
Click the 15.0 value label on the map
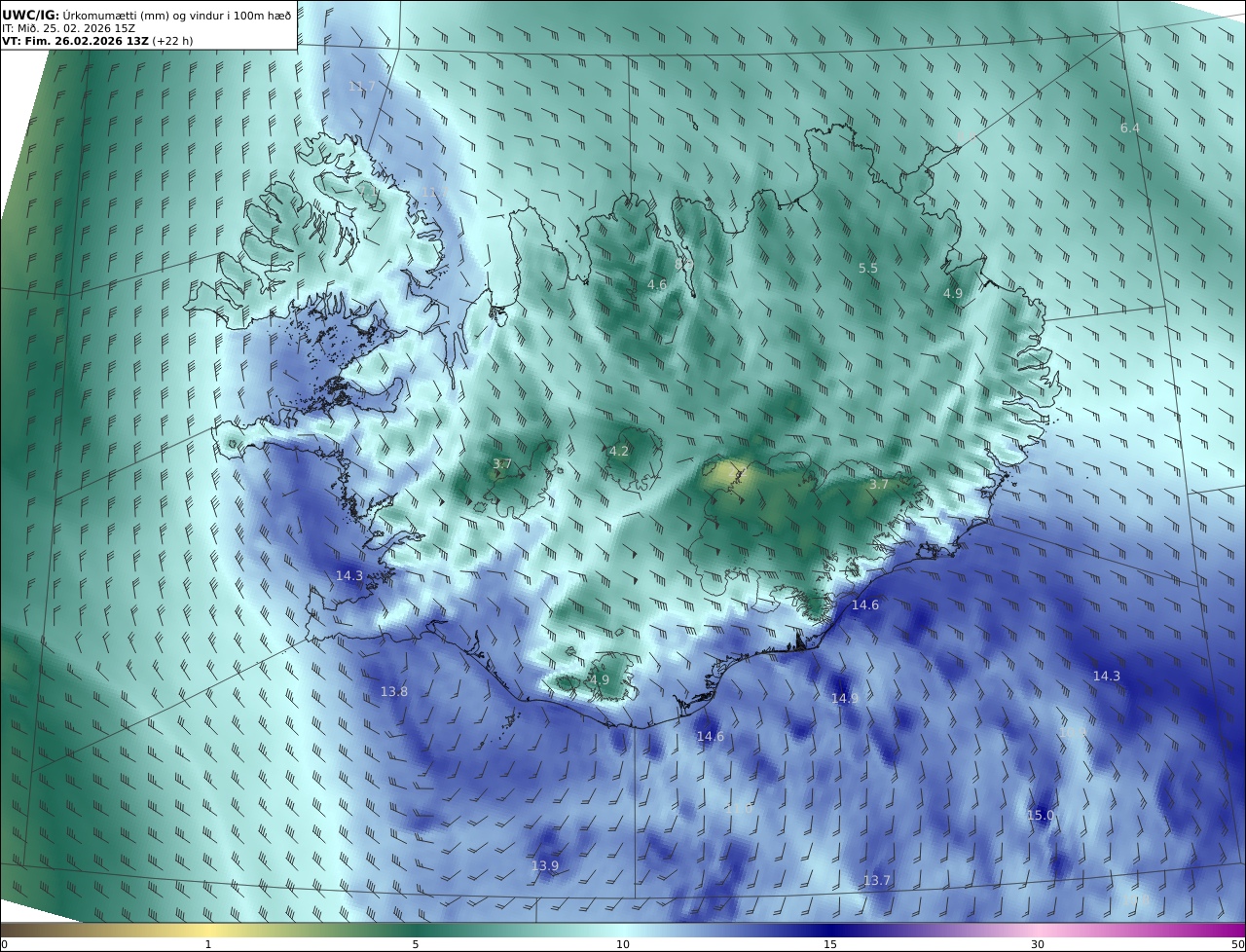pyautogui.click(x=1041, y=816)
